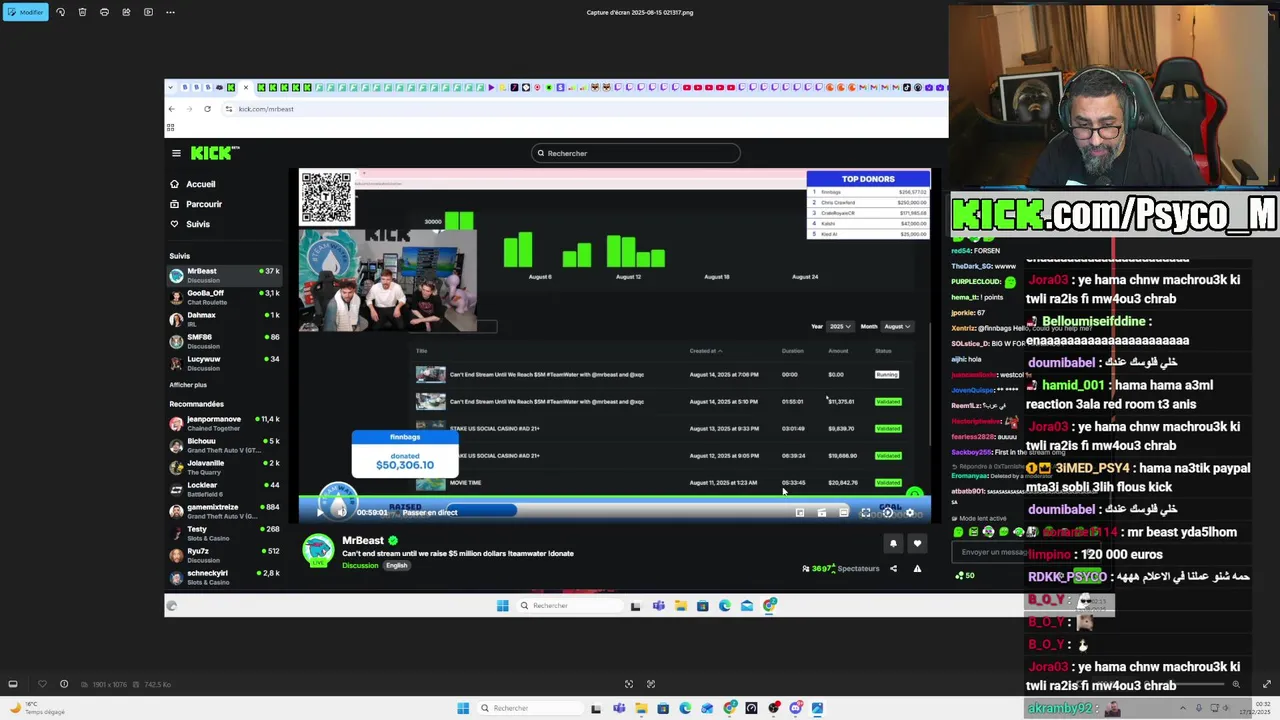Mute the stream volume icon

tap(340, 512)
